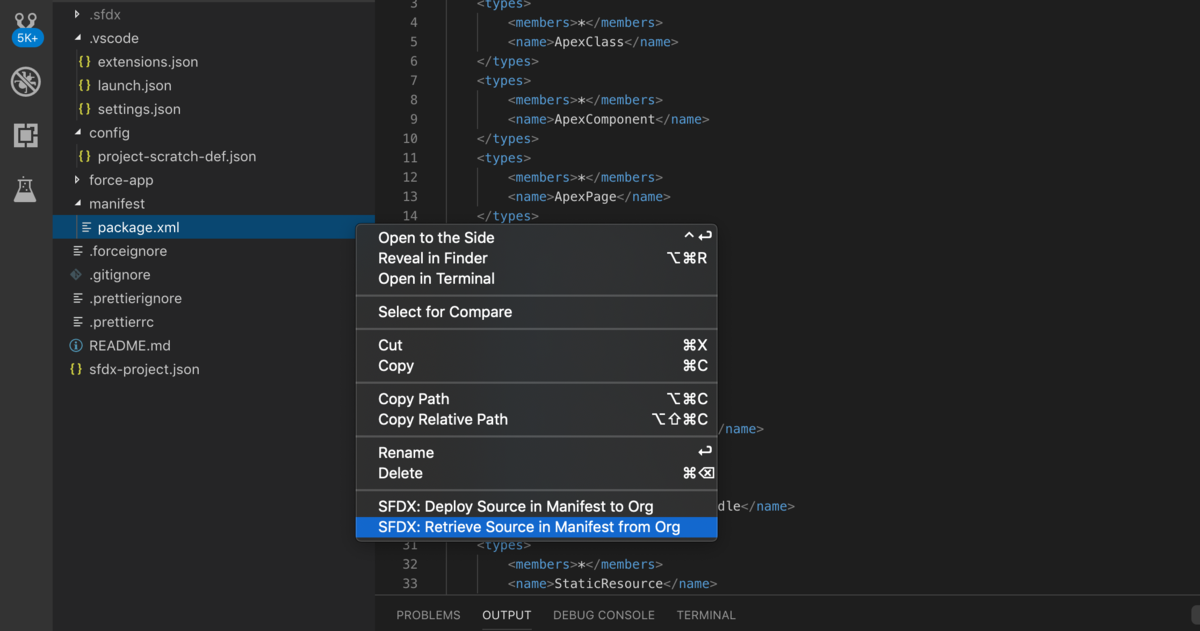Image resolution: width=1200 pixels, height=631 pixels.
Task: Open the Org Browser activity bar icon
Action: point(26,136)
